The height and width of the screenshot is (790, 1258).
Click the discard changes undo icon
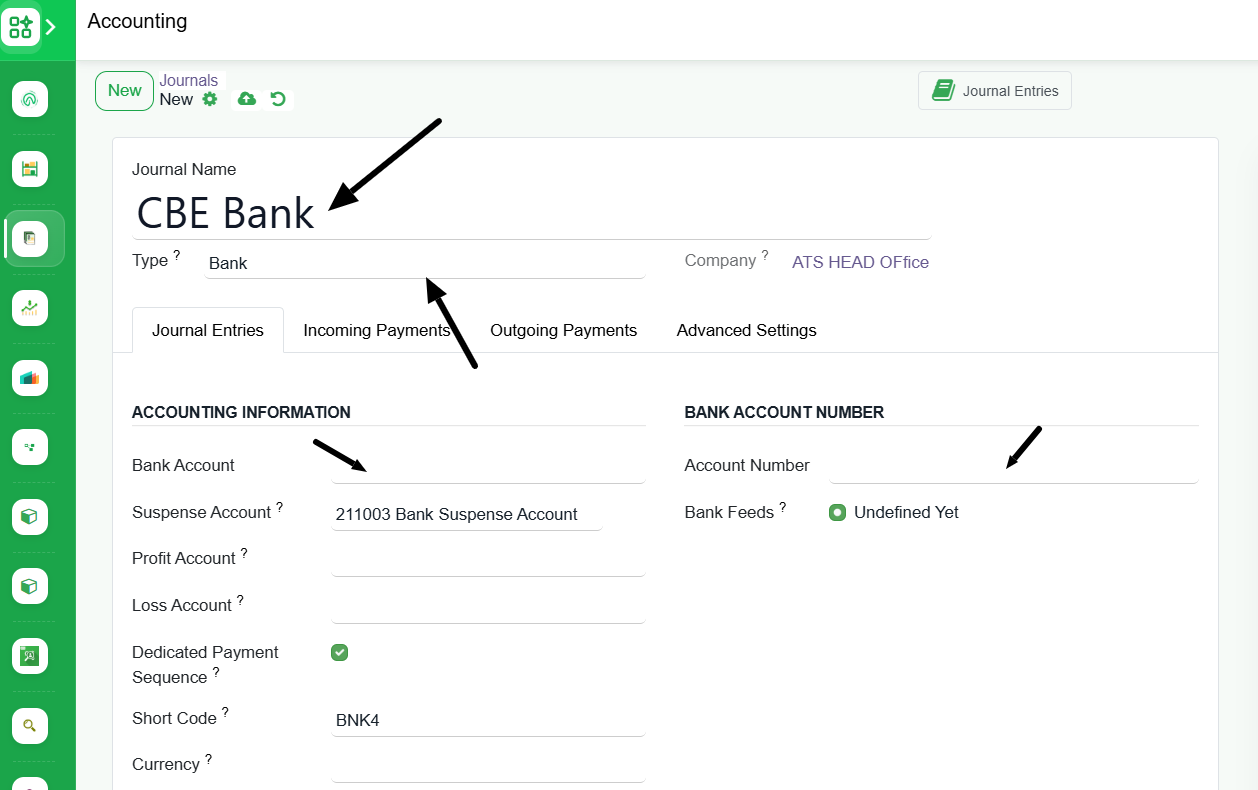click(x=278, y=99)
